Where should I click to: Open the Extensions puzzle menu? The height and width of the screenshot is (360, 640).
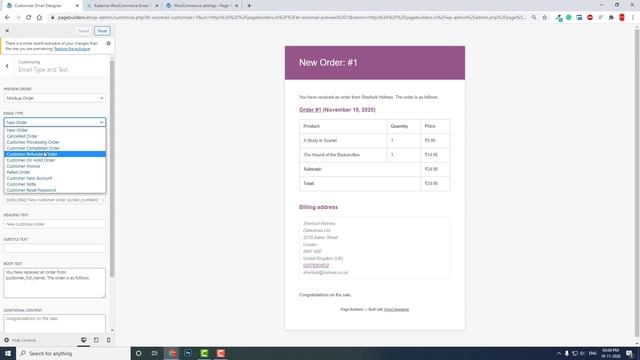(x=611, y=18)
